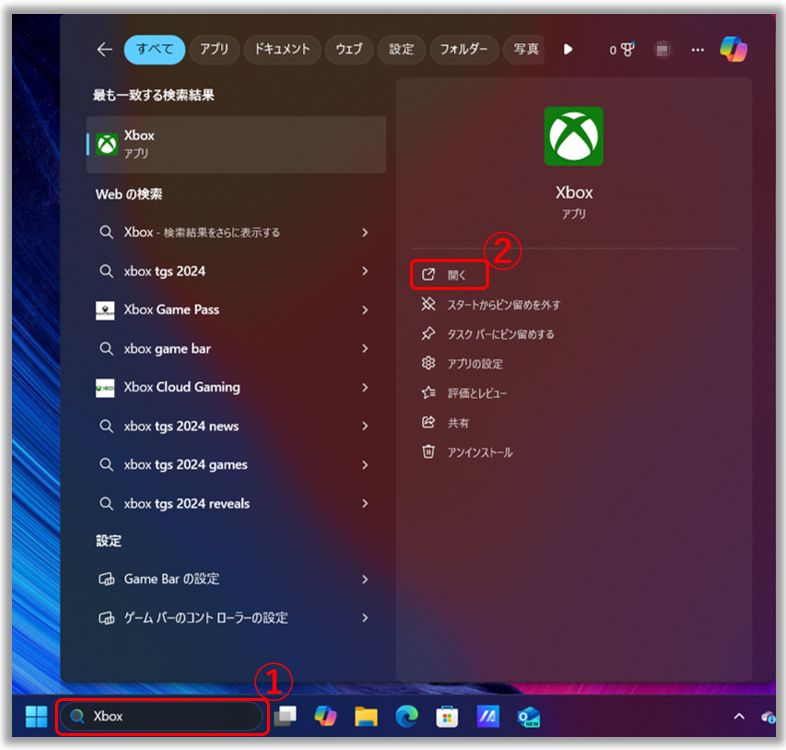The height and width of the screenshot is (750, 786).
Task: Show more filters with the play arrow
Action: pyautogui.click(x=568, y=49)
